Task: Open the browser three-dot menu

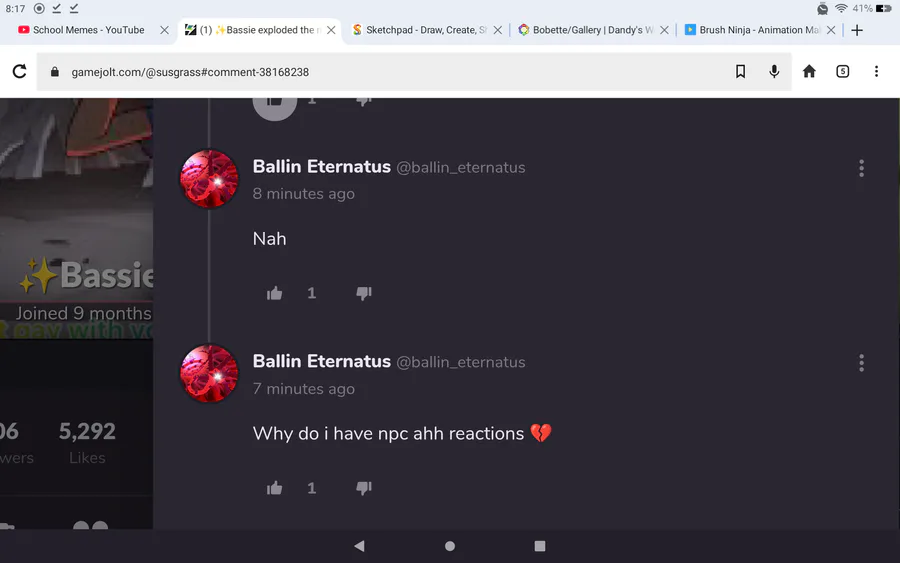Action: point(876,71)
